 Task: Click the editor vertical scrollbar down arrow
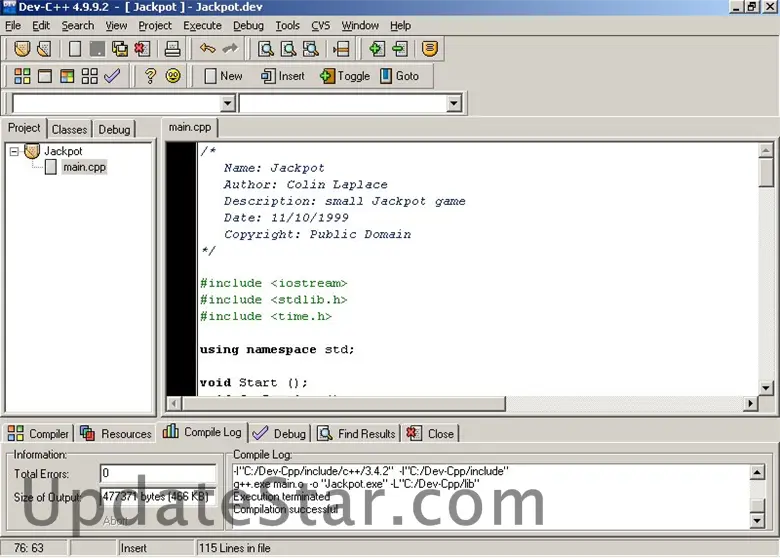766,388
